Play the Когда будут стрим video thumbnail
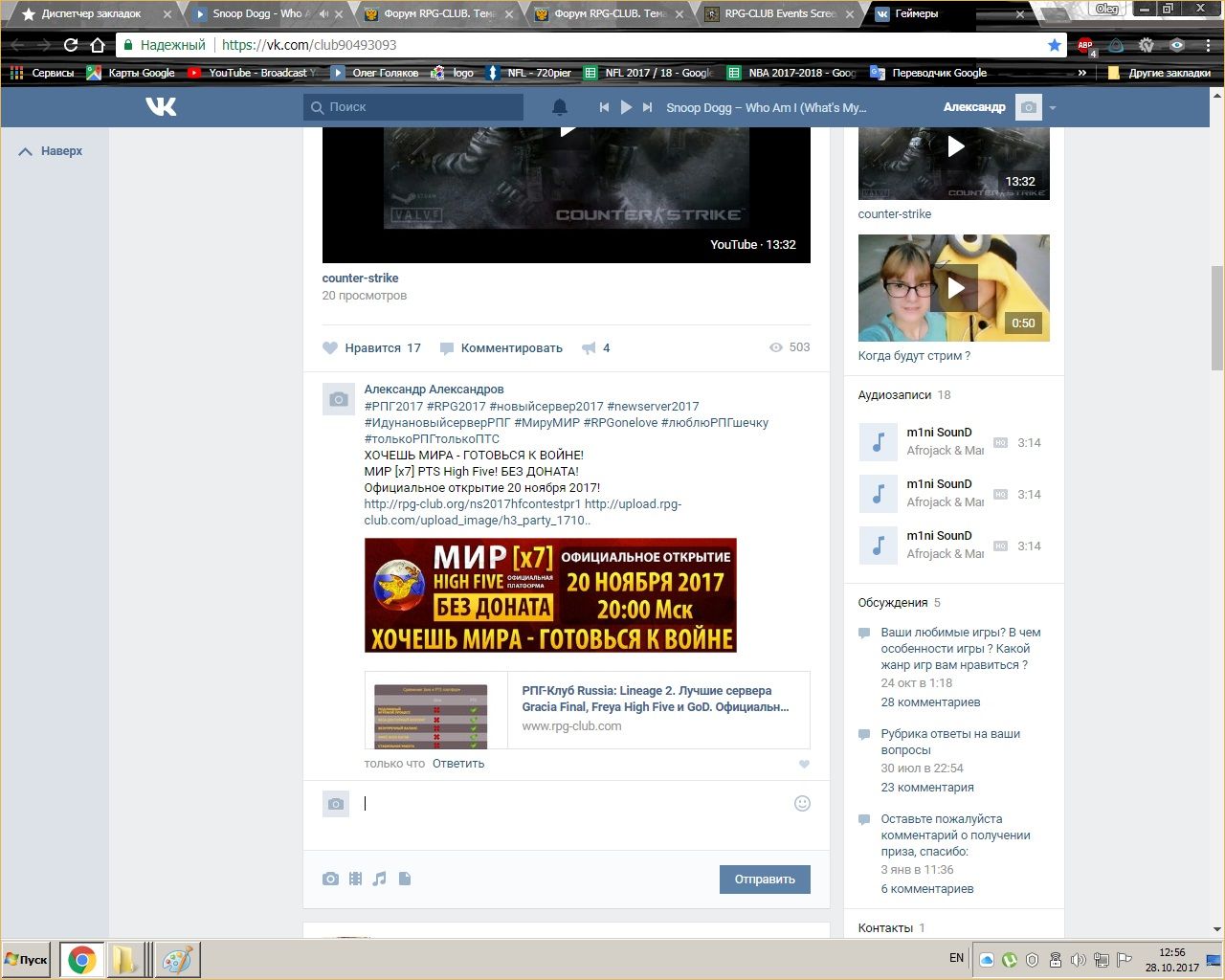This screenshot has width=1225, height=980. (954, 288)
